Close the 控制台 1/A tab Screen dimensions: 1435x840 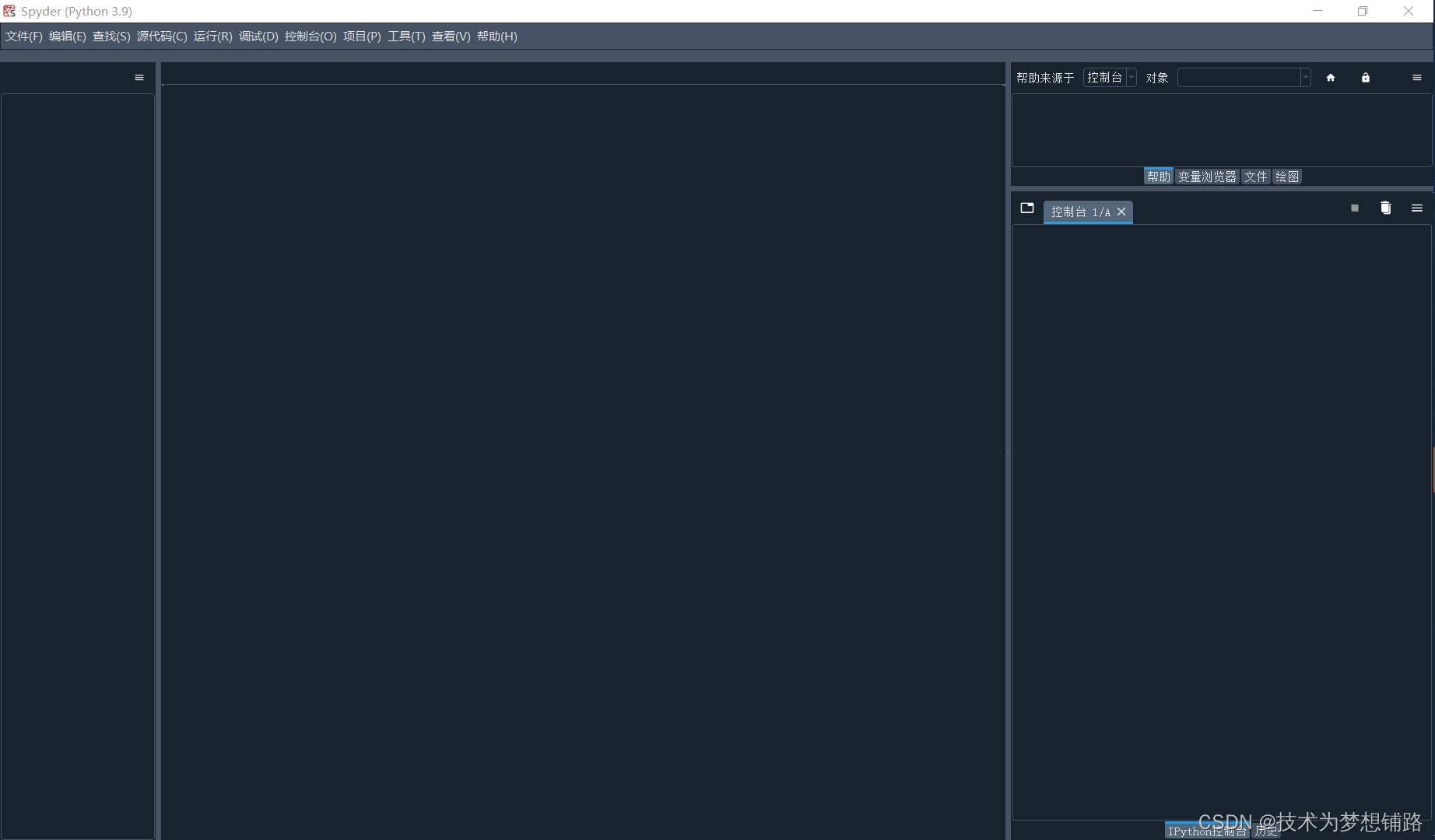pyautogui.click(x=1121, y=212)
